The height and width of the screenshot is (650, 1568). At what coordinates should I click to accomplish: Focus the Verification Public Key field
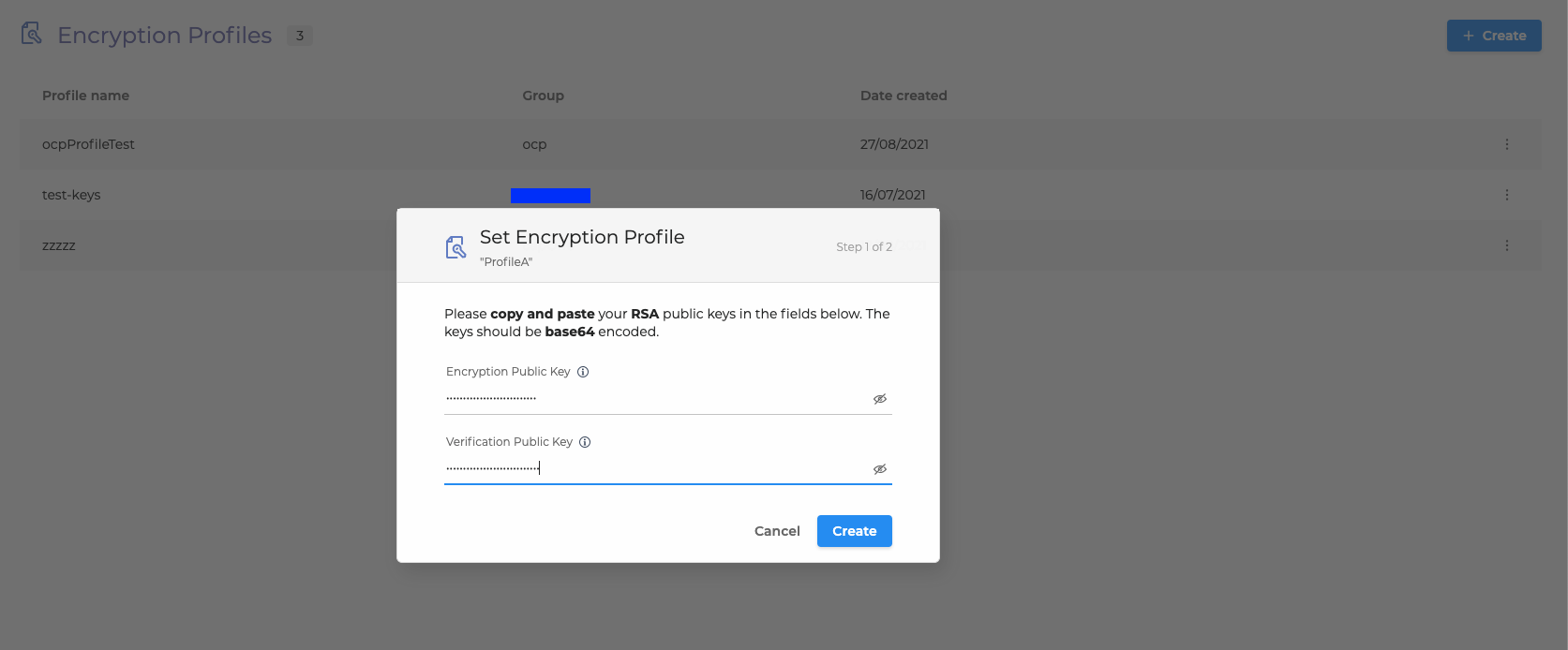click(x=656, y=468)
